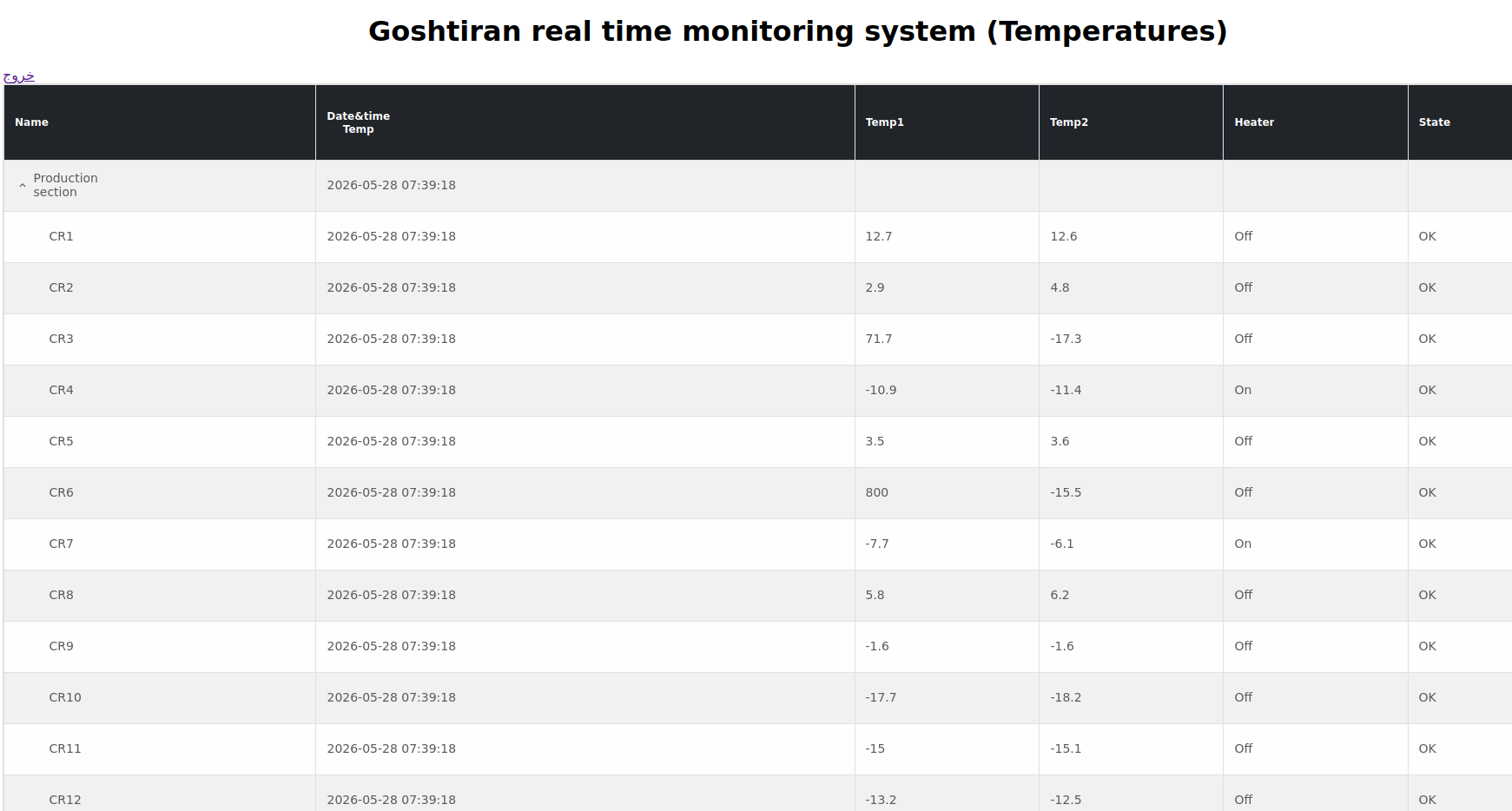Select the CR2 row name
1512x811 pixels.
[61, 287]
